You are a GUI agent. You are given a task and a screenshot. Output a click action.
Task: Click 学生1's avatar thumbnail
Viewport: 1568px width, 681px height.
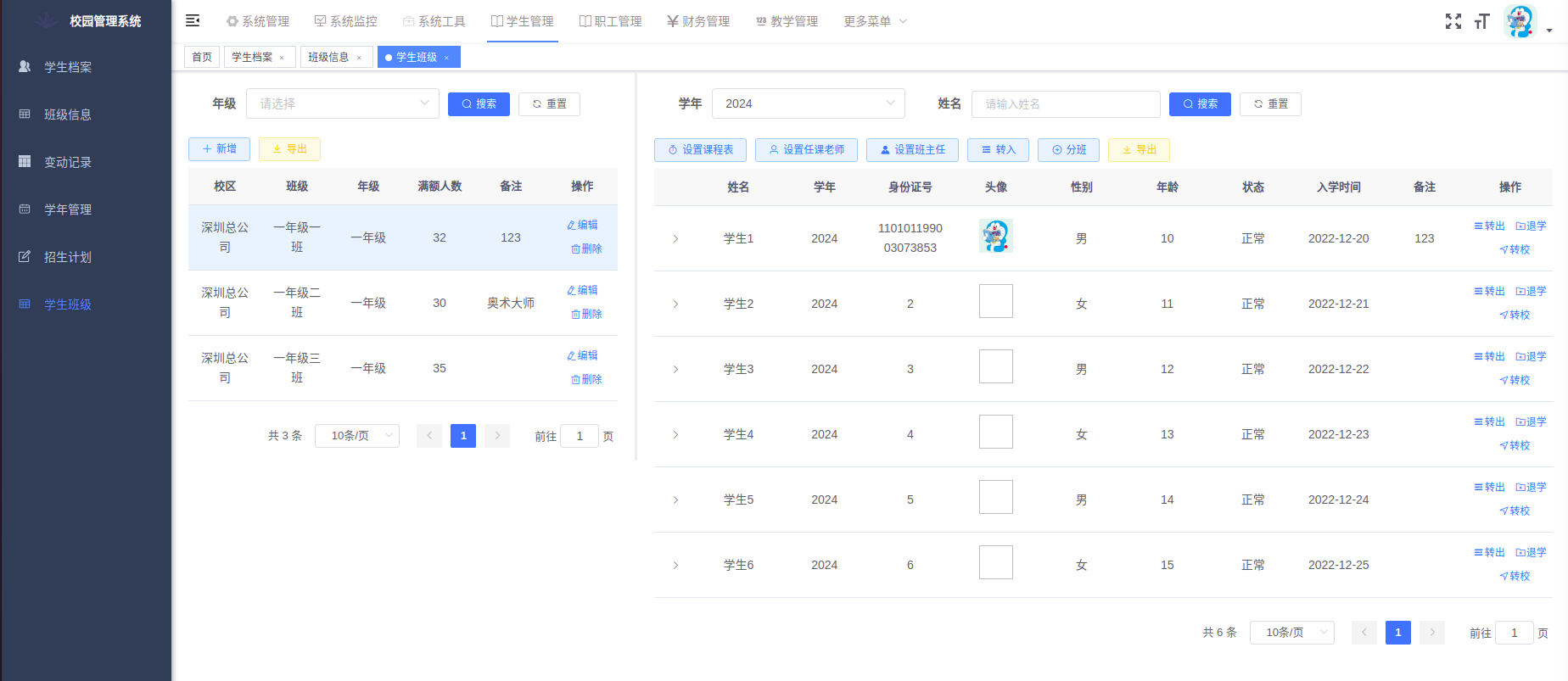coord(996,236)
